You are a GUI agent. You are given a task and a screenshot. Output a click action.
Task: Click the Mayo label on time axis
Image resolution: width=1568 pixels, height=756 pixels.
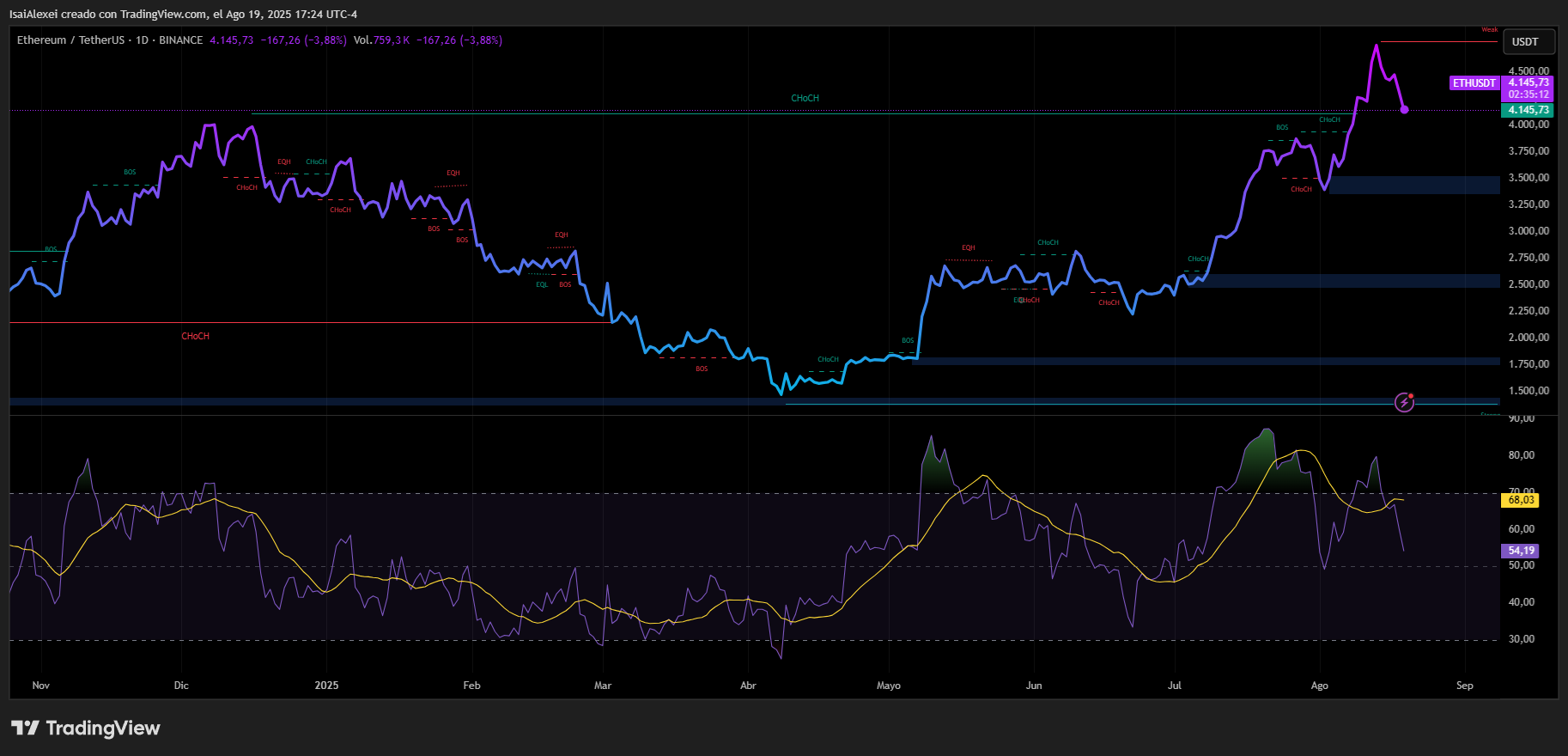(x=888, y=686)
